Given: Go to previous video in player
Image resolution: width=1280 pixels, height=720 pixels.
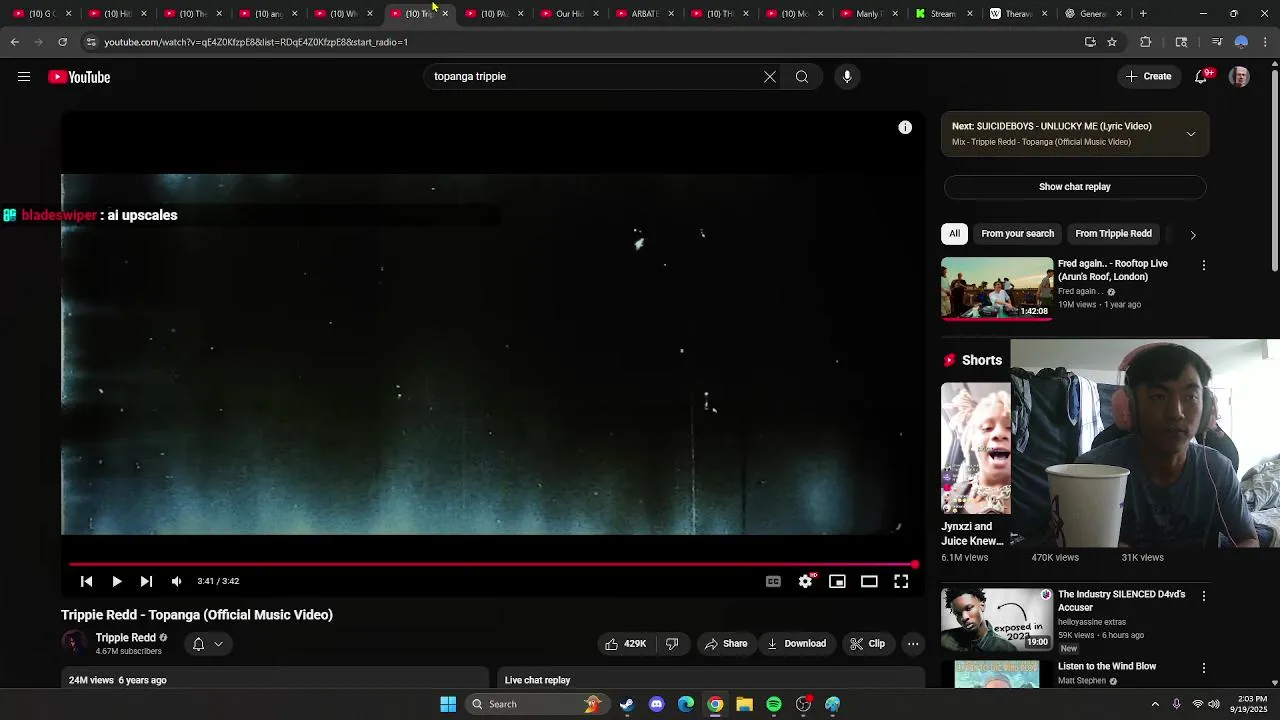Looking at the screenshot, I should [87, 581].
